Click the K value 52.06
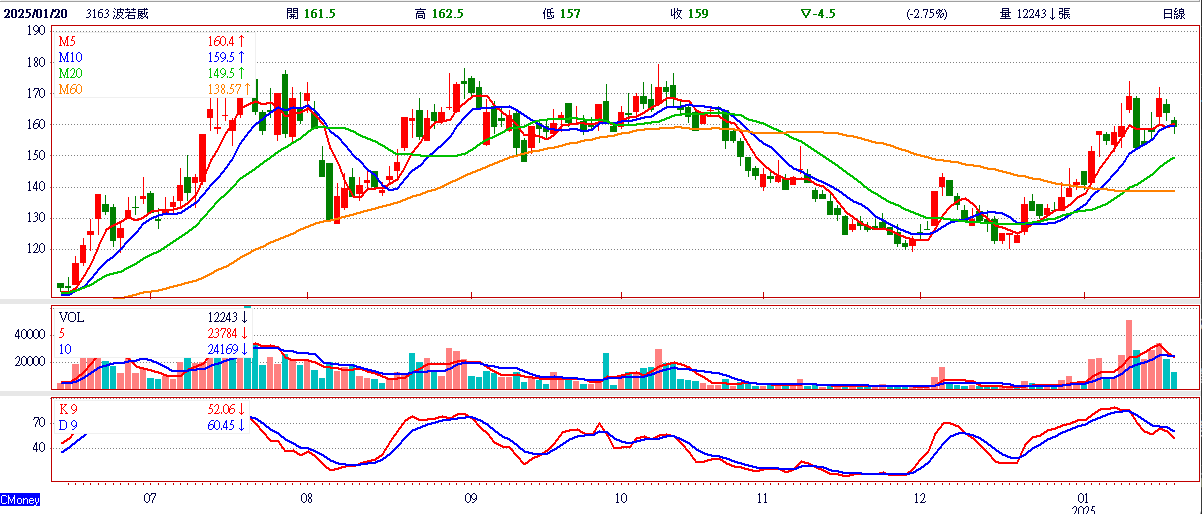 click(221, 409)
